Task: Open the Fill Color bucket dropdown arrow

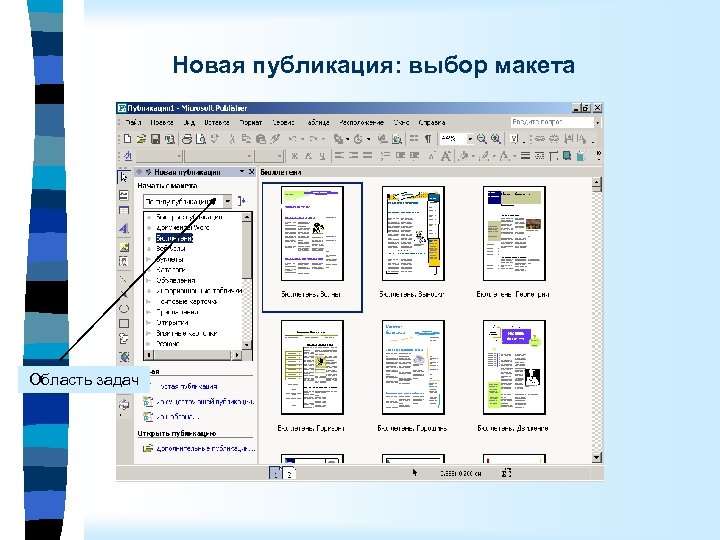Action: 473,156
